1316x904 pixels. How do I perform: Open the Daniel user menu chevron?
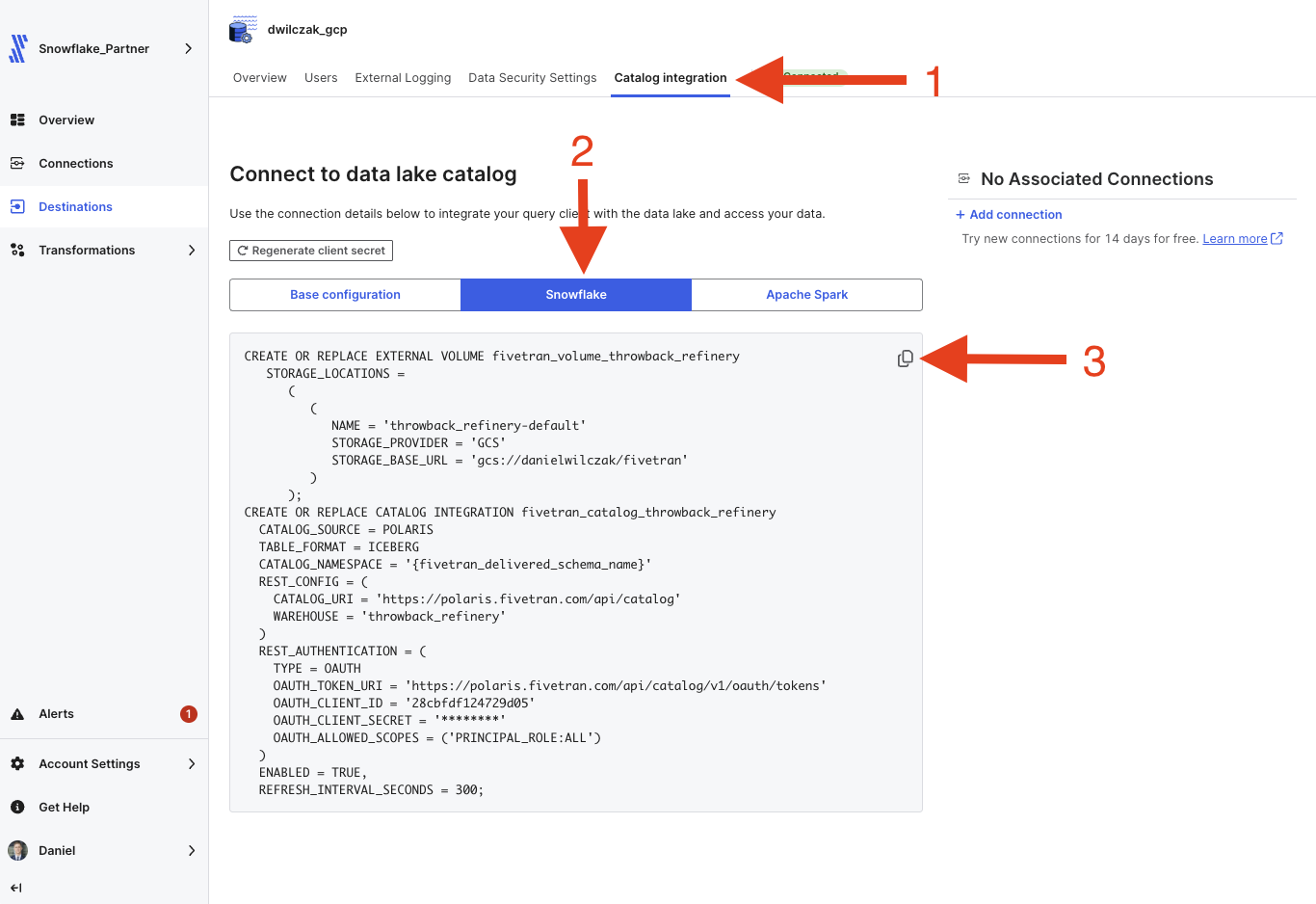tap(192, 851)
